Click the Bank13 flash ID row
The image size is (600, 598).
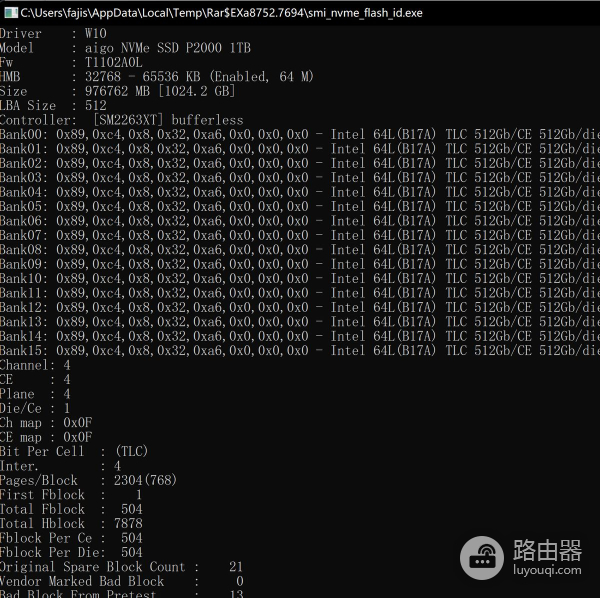tap(300, 322)
